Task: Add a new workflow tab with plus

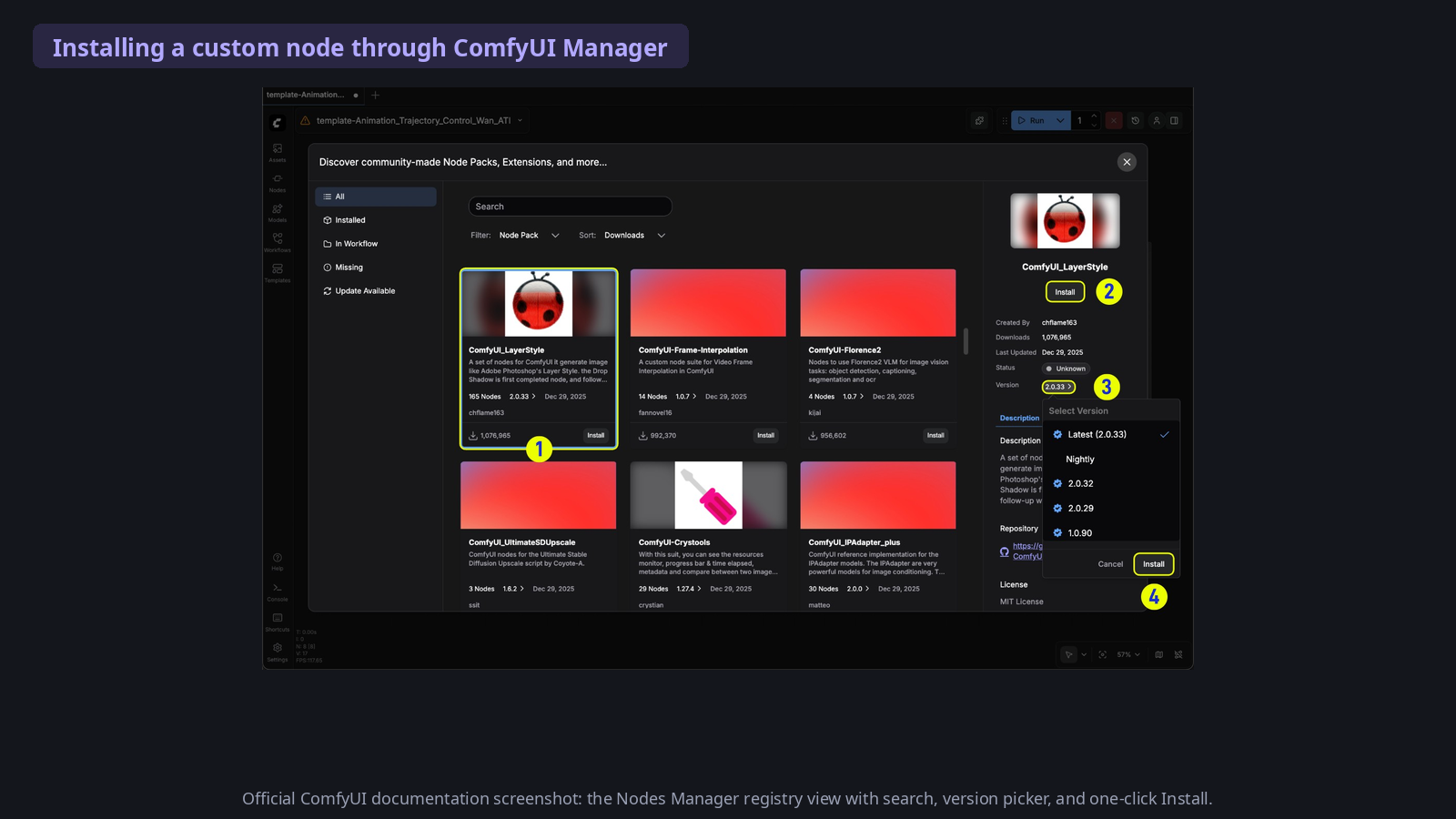Action: [x=375, y=95]
